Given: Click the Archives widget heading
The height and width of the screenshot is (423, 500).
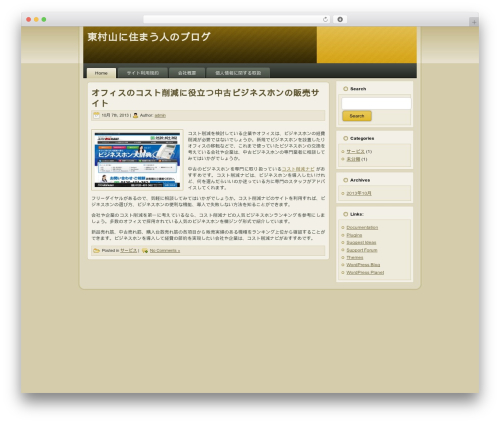Looking at the screenshot, I should (360, 180).
